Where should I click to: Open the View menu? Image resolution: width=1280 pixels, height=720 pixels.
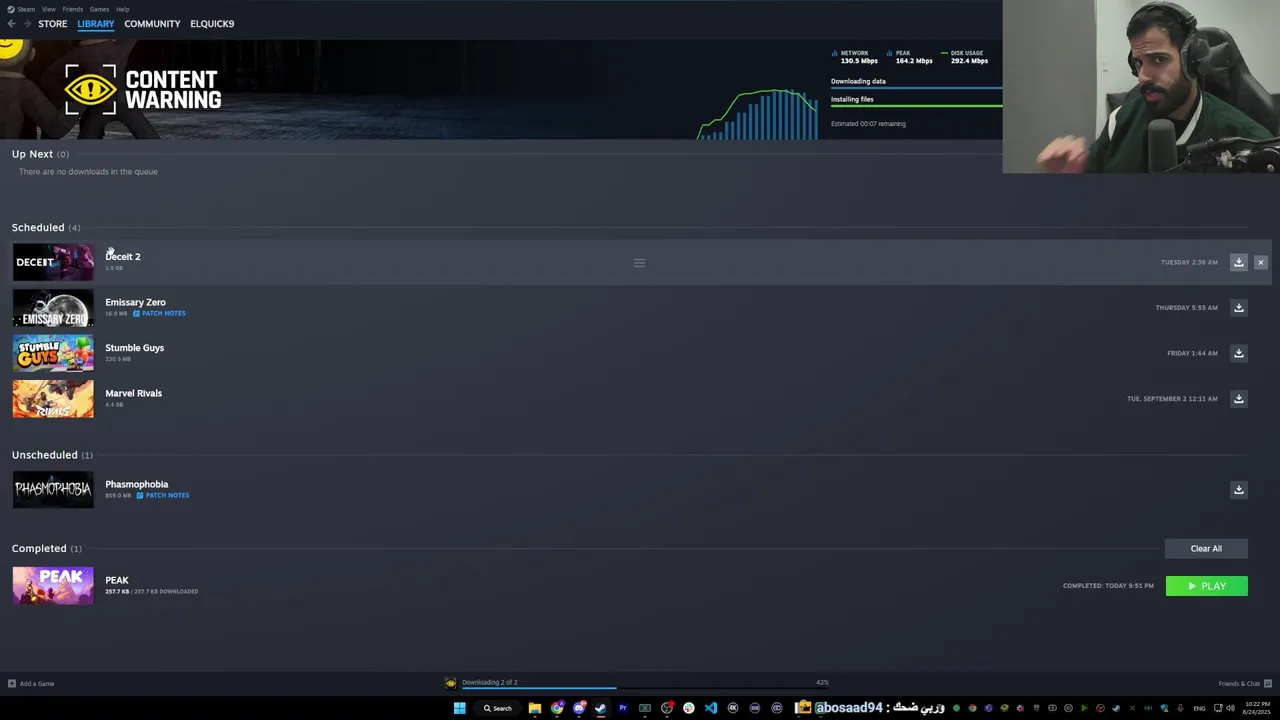[x=48, y=9]
